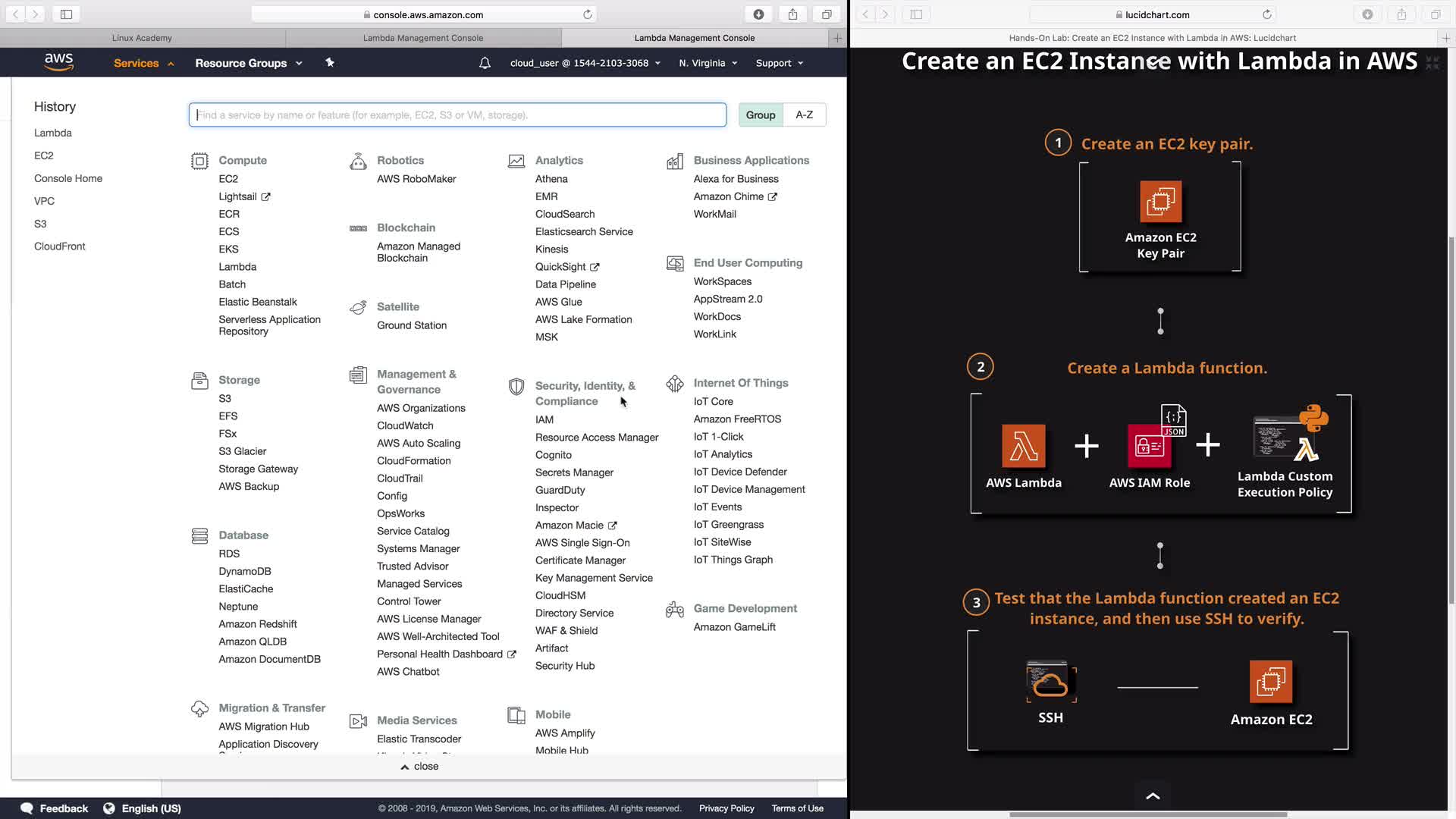Switch service view to Group

coord(760,115)
